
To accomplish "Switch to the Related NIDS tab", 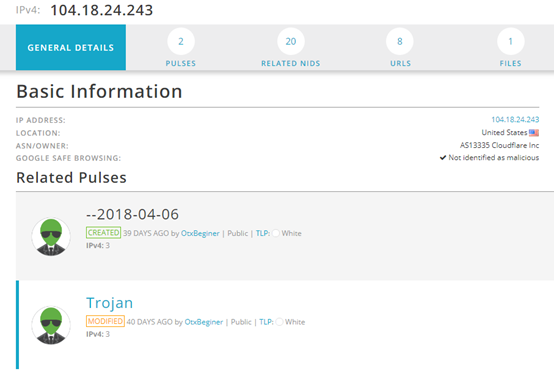I will (x=291, y=64).
